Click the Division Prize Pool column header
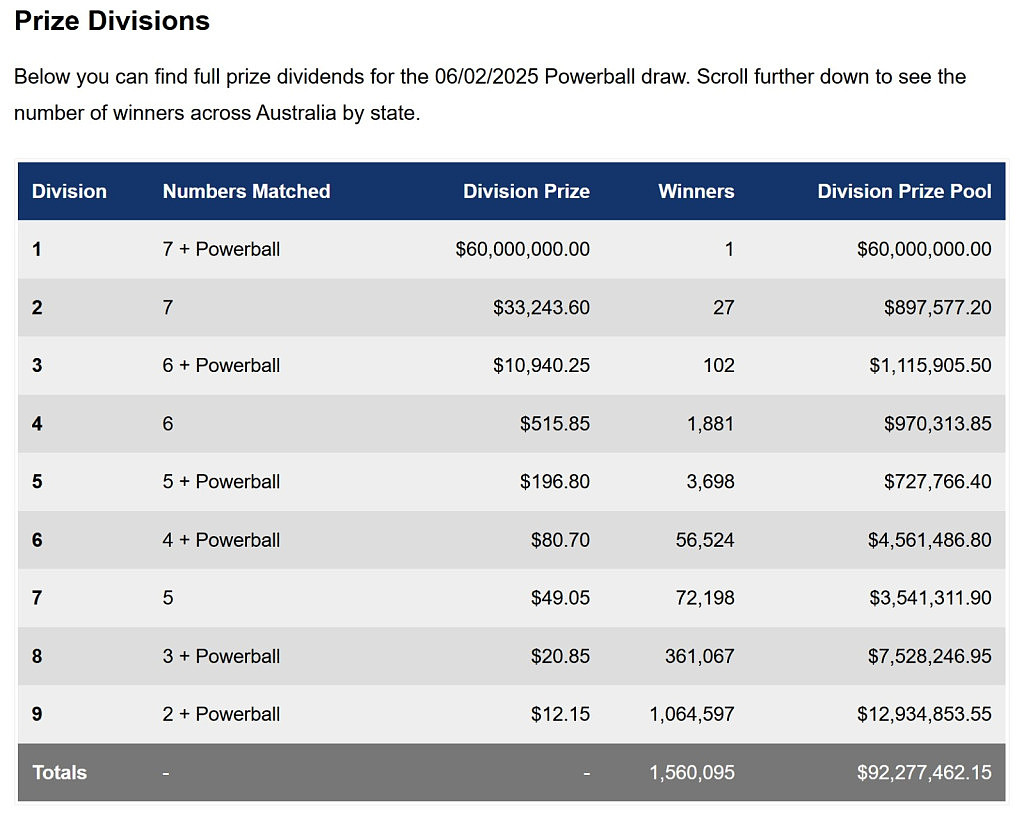The height and width of the screenshot is (821, 1024). coord(904,191)
